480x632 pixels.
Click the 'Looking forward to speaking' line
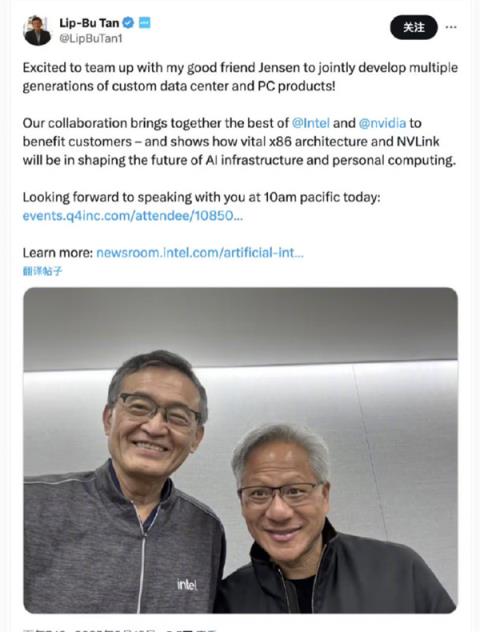click(202, 198)
